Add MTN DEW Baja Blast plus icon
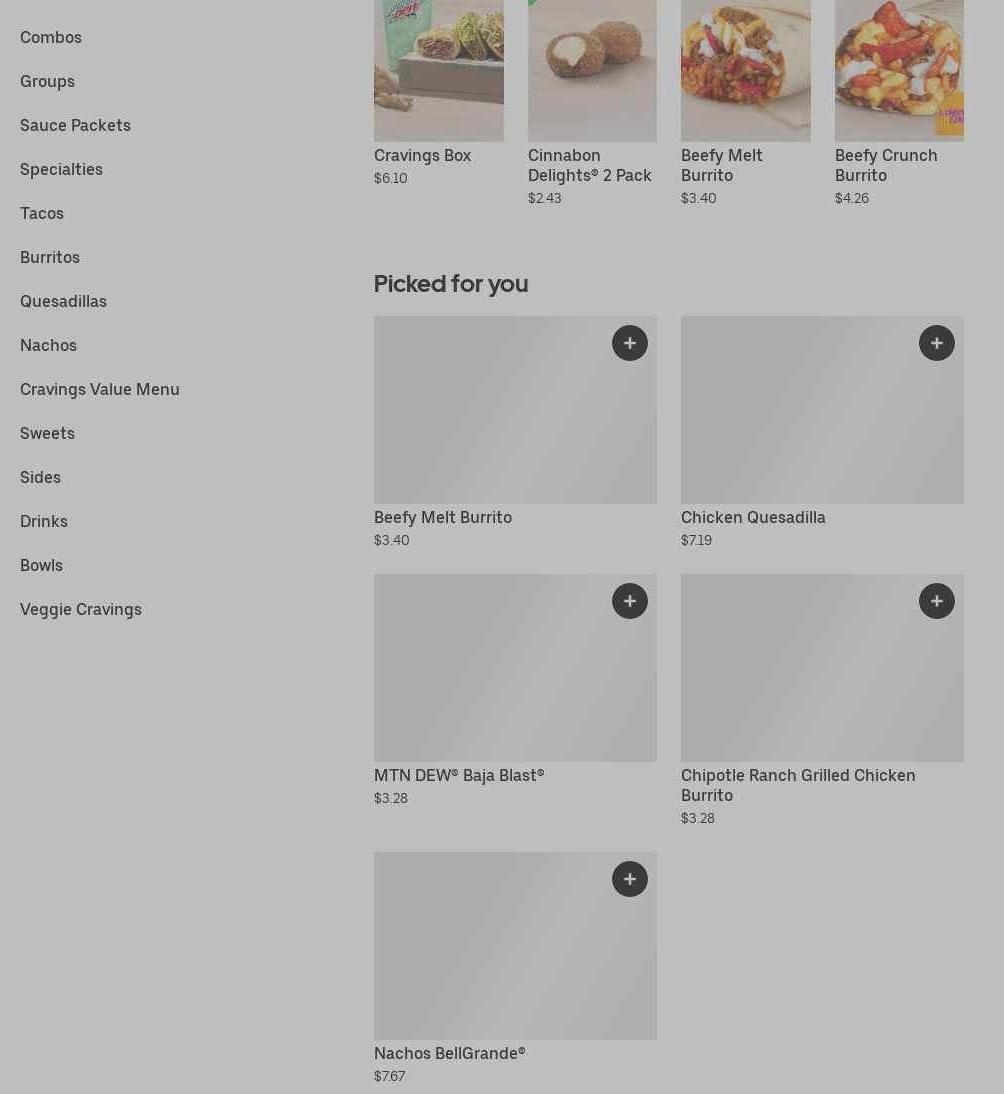The height and width of the screenshot is (1094, 1004). click(x=629, y=601)
